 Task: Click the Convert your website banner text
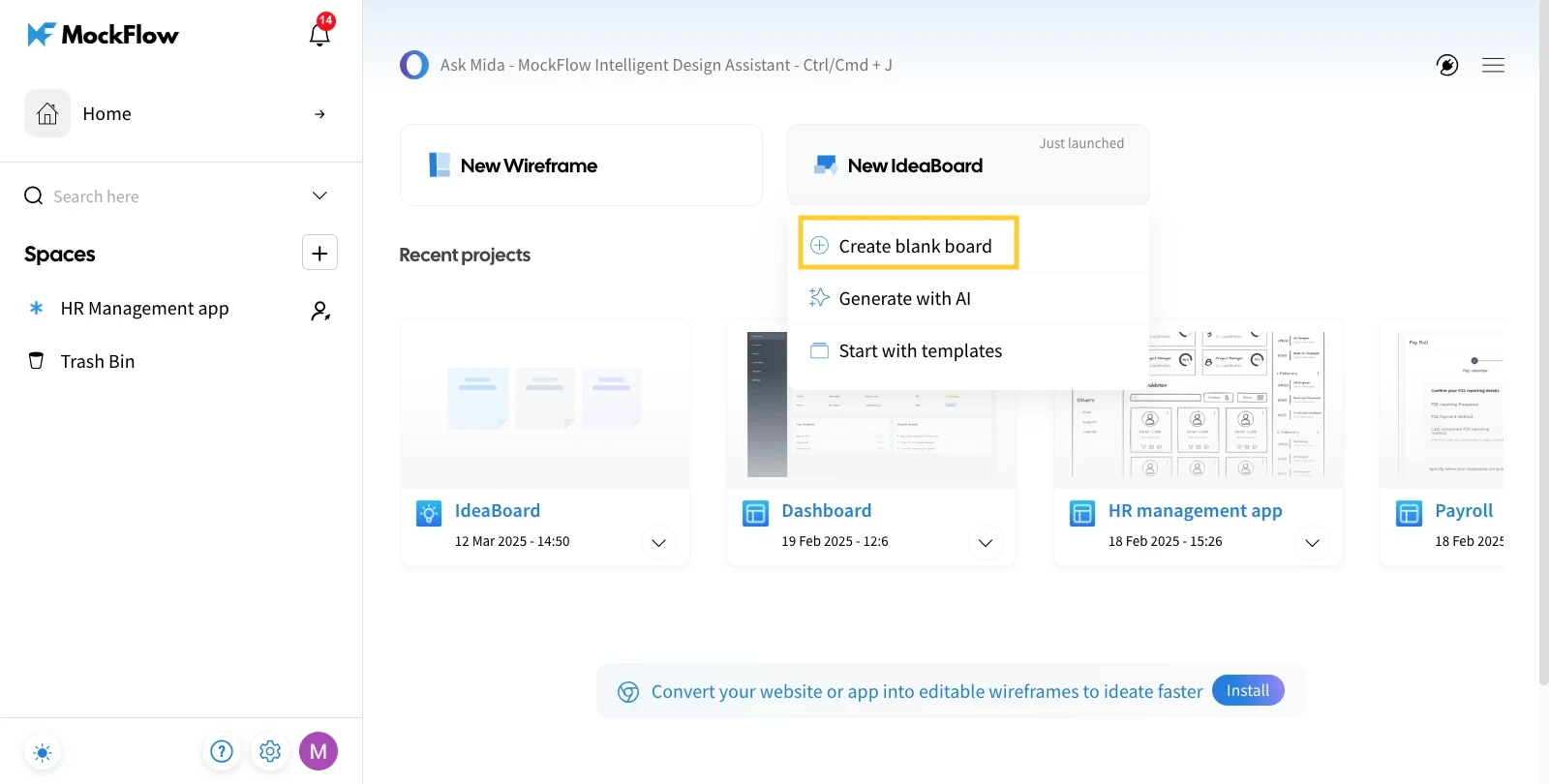(926, 691)
